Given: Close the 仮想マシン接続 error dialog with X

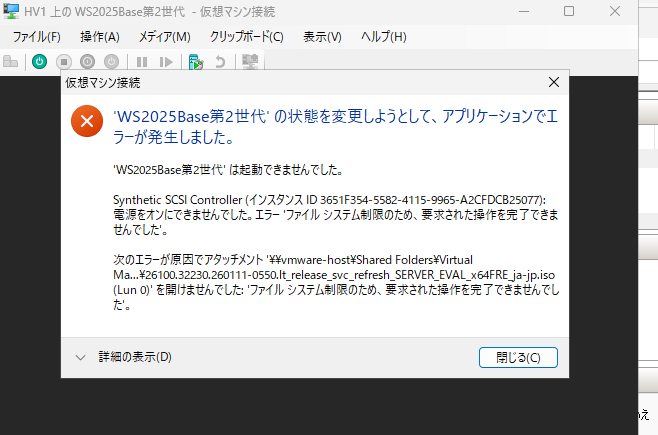Looking at the screenshot, I should tap(553, 82).
